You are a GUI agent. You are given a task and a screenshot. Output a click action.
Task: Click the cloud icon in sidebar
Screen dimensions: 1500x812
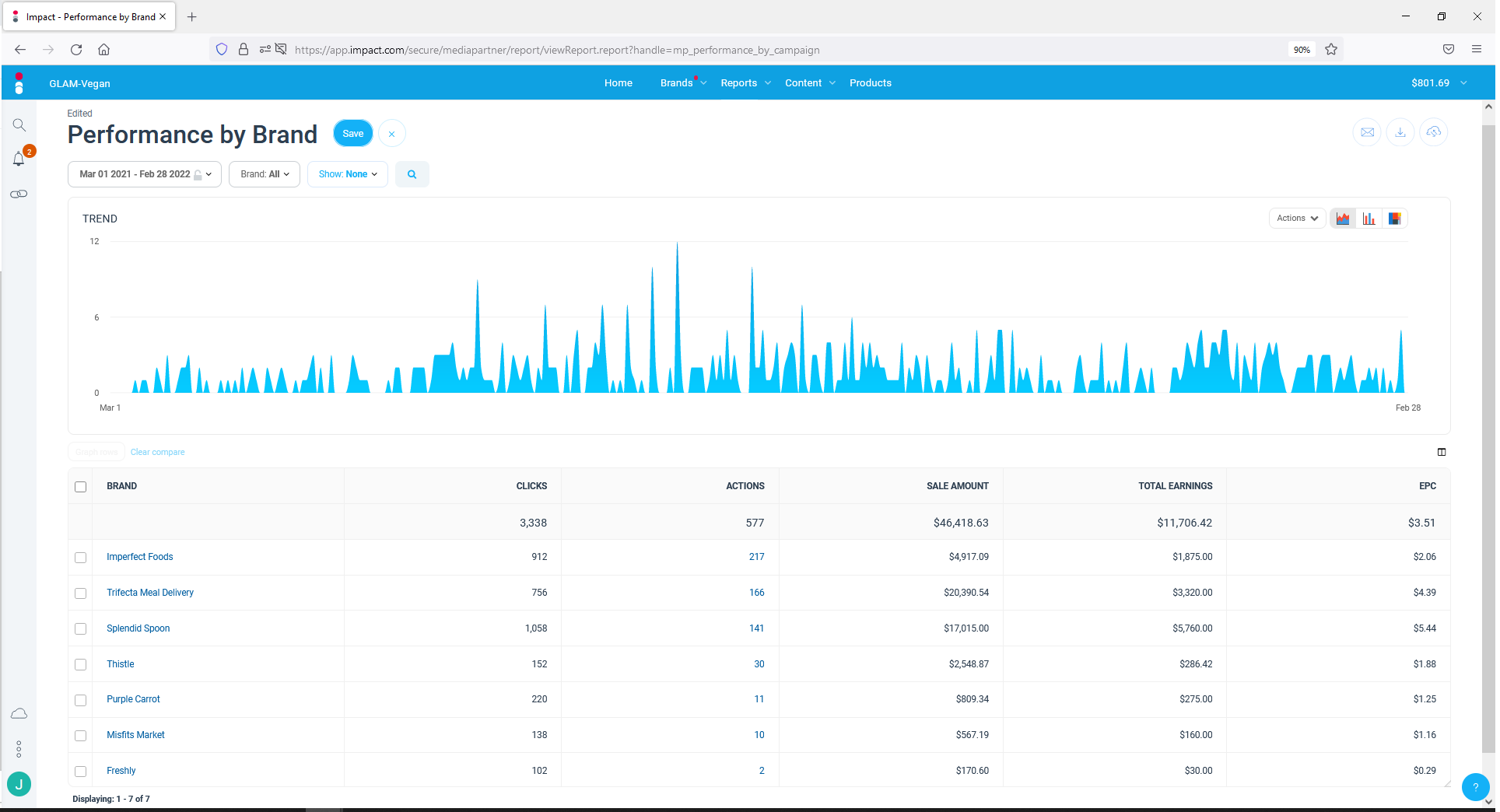coord(19,713)
